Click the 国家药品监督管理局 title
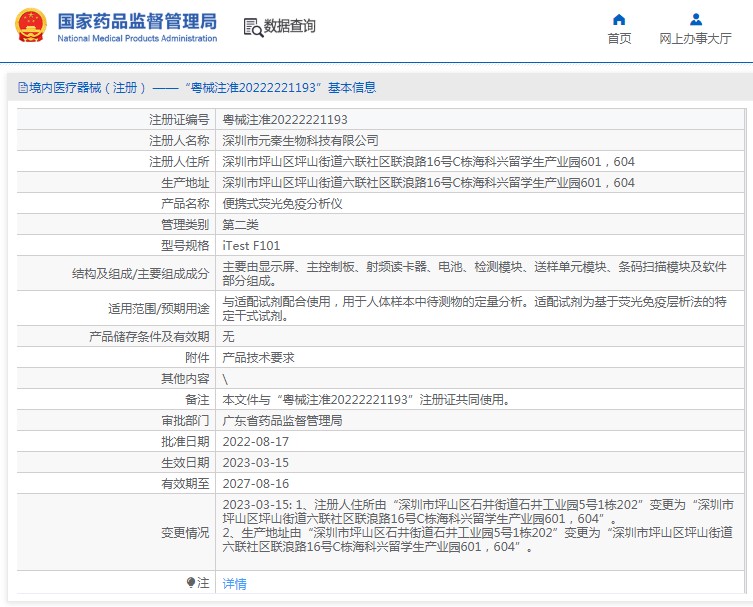This screenshot has height=607, width=753. point(137,21)
